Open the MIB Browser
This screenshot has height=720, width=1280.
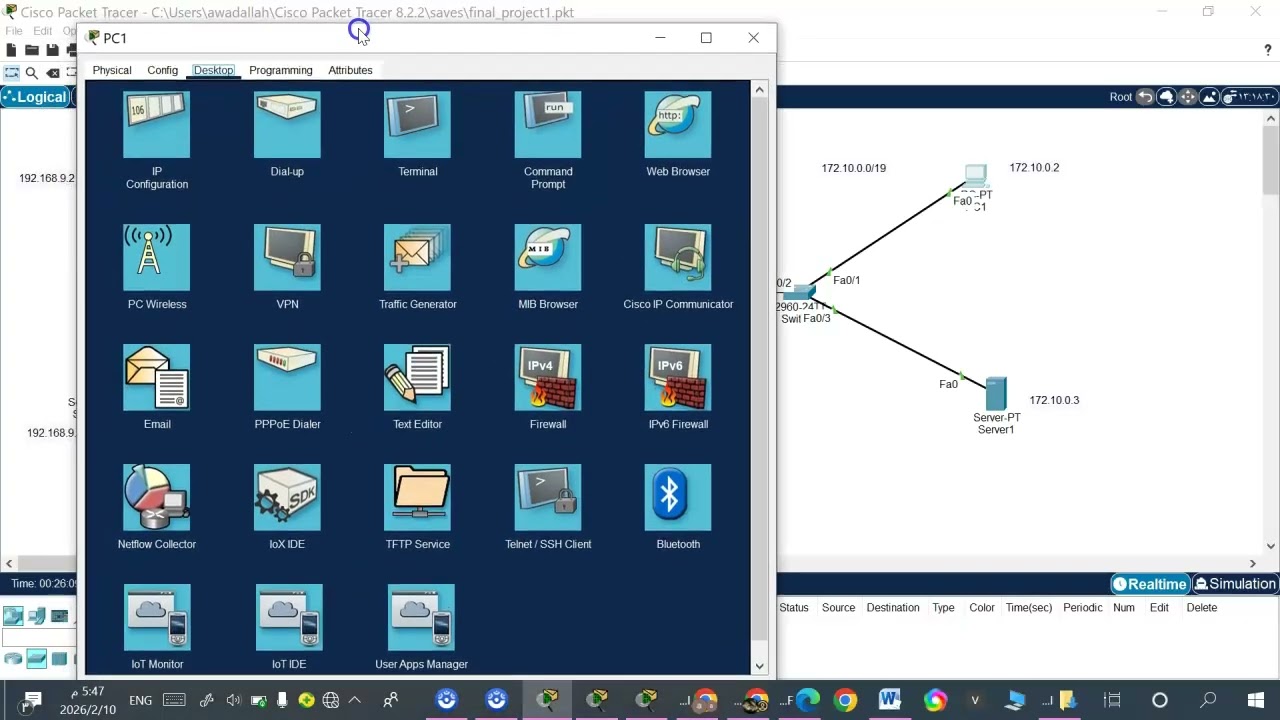pos(548,257)
